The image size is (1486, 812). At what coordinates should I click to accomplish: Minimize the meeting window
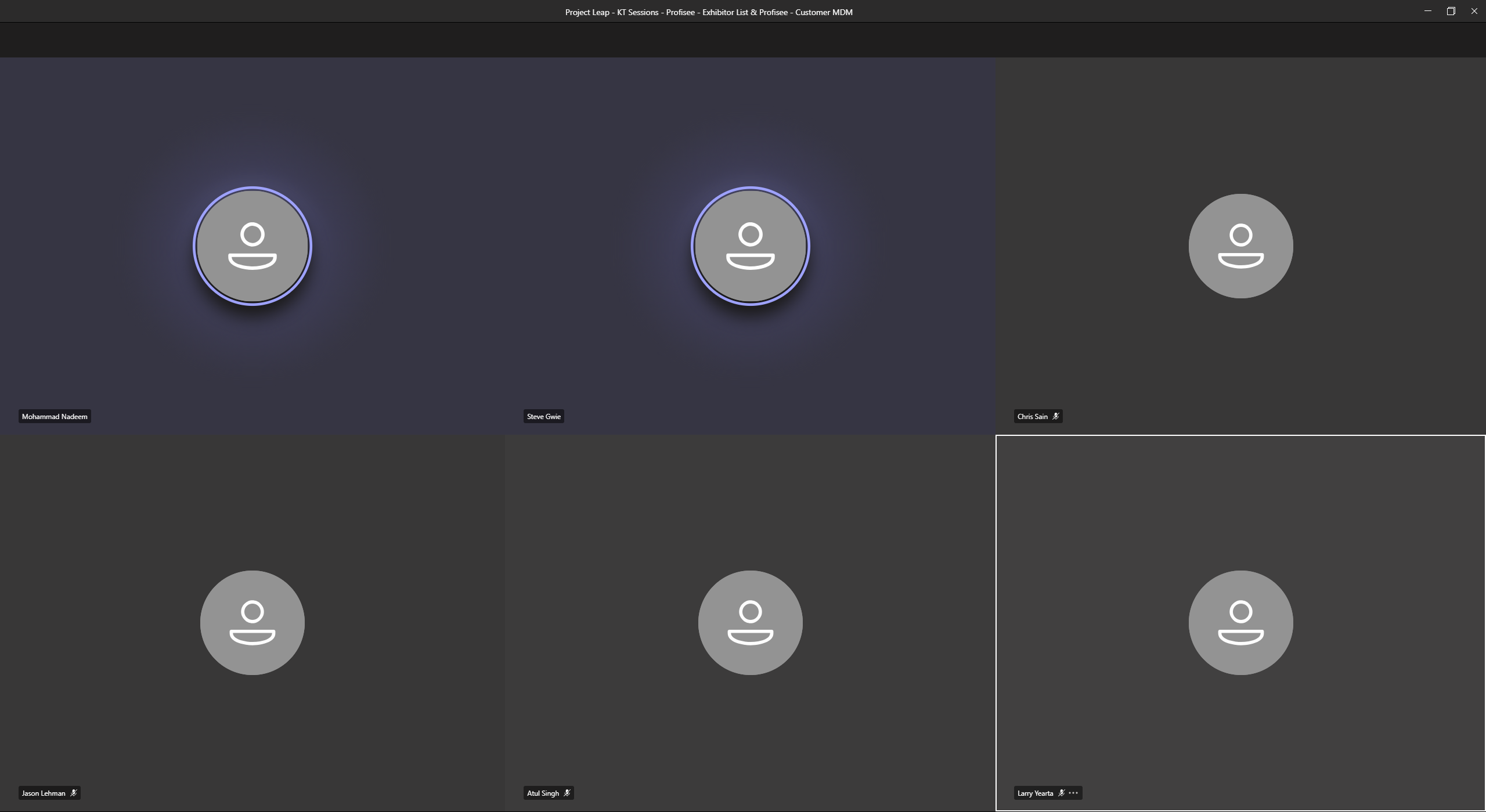1427,11
